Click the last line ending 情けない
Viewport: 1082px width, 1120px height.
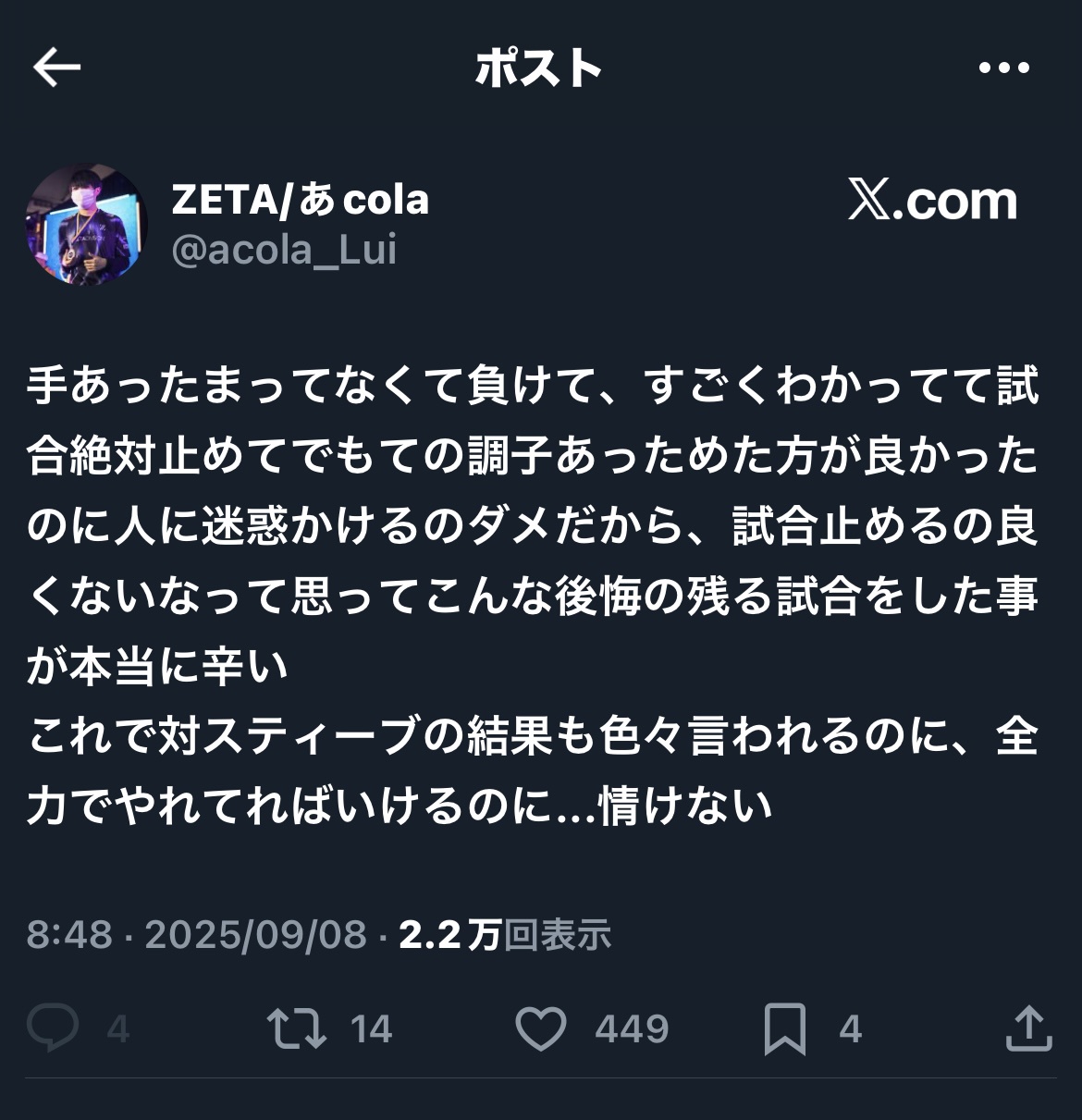[400, 806]
